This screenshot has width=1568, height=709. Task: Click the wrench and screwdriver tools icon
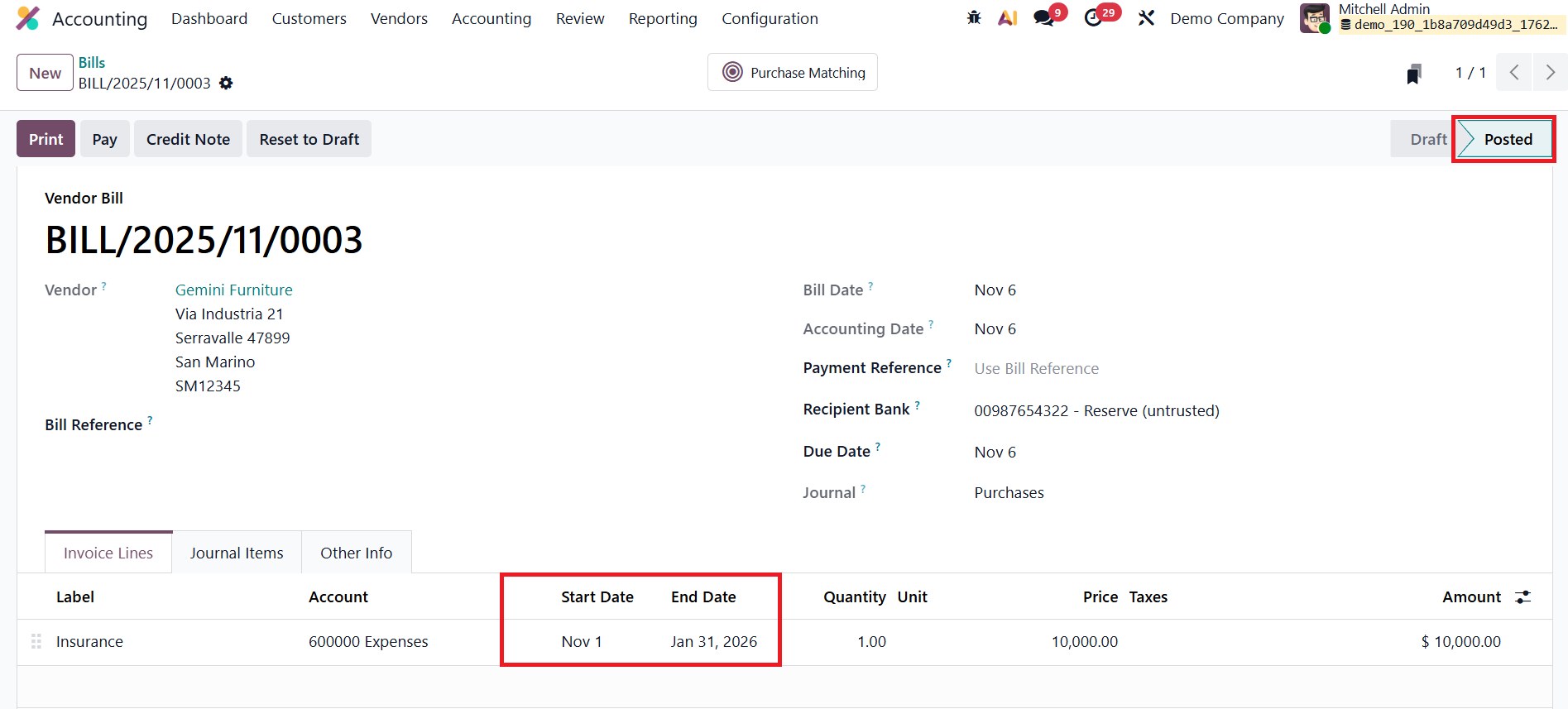[x=1146, y=18]
